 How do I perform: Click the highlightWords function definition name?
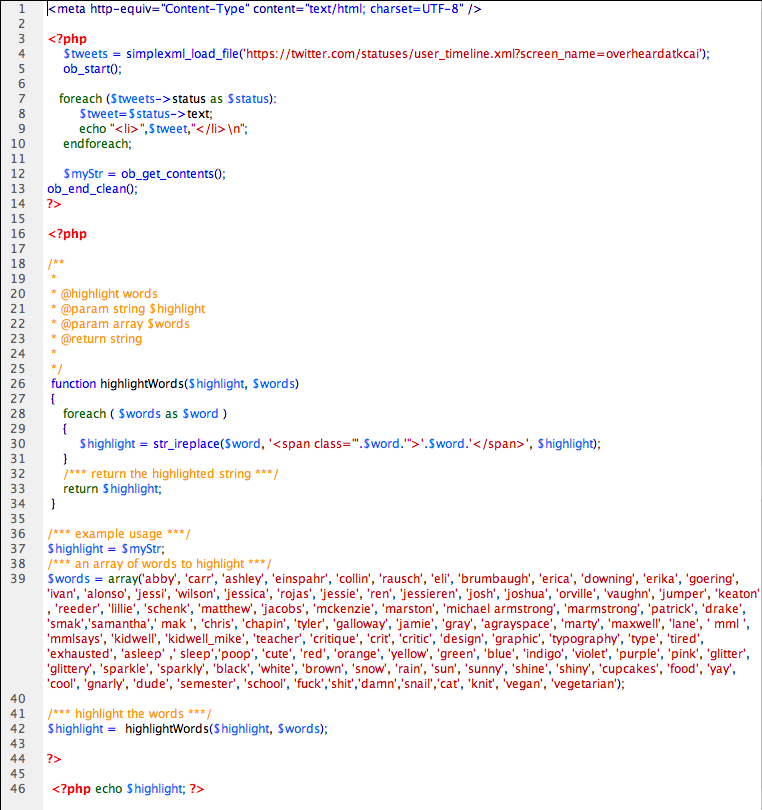(142, 384)
